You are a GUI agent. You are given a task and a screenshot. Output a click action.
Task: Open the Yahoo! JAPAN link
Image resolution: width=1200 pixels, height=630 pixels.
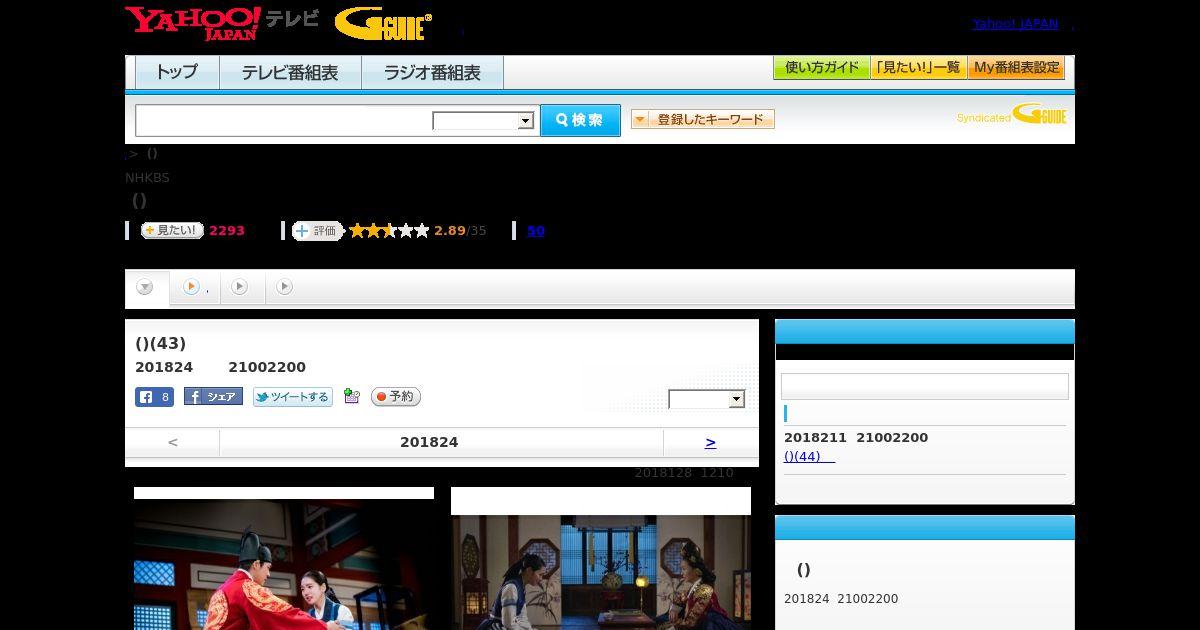[1015, 24]
